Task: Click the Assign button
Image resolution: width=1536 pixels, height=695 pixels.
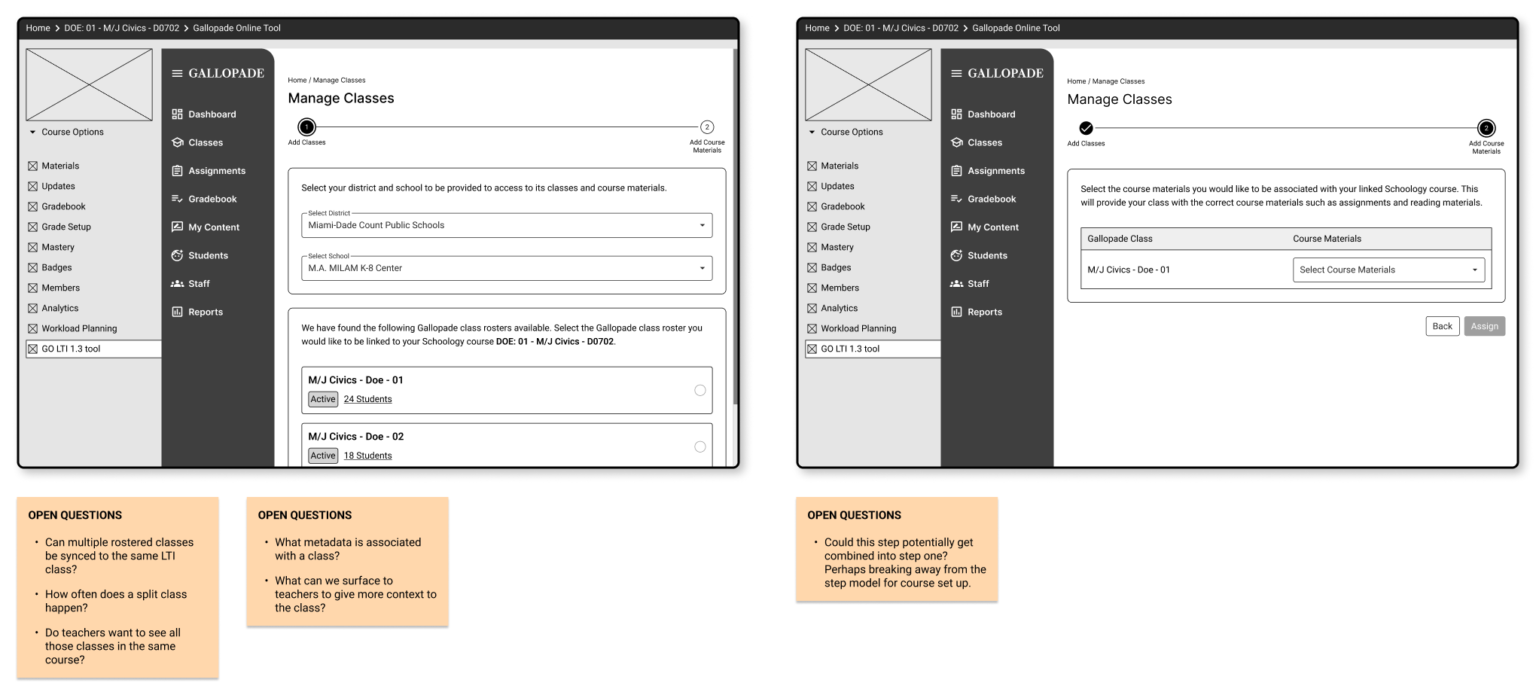Action: [1484, 326]
